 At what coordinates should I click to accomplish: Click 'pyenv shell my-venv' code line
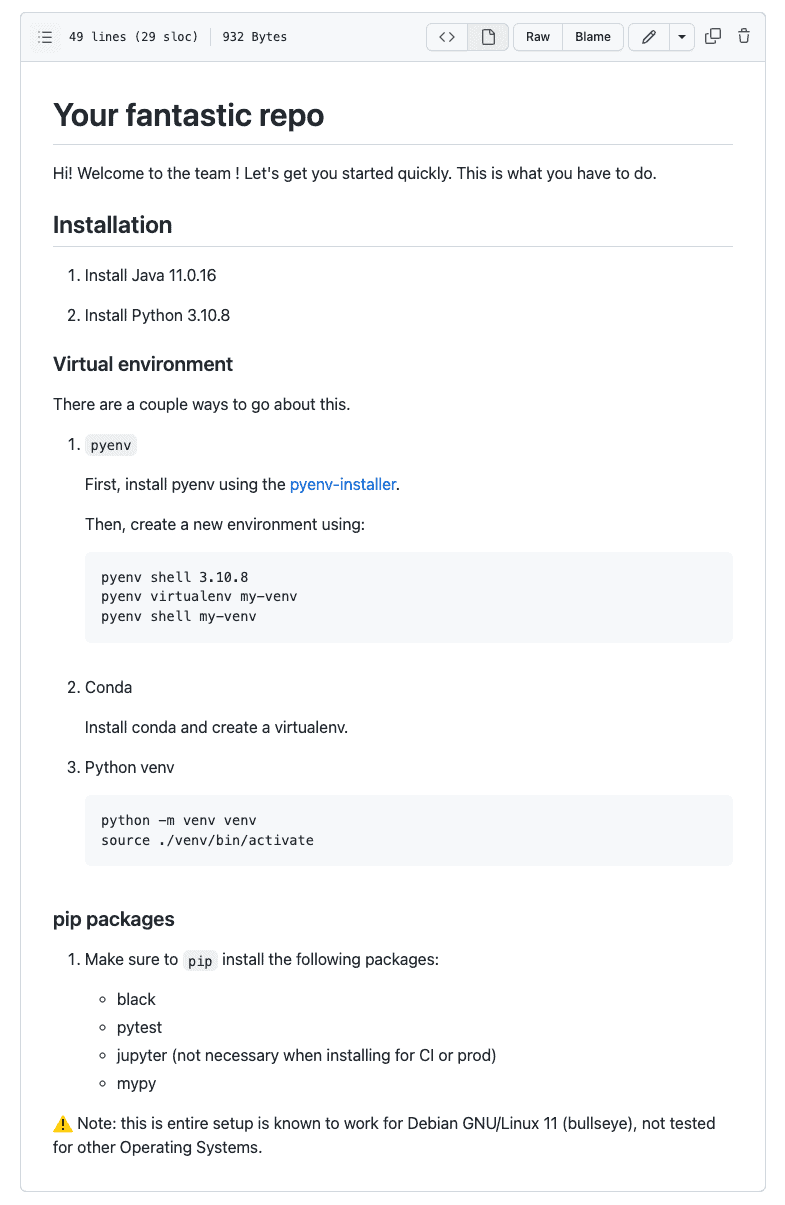pos(179,616)
